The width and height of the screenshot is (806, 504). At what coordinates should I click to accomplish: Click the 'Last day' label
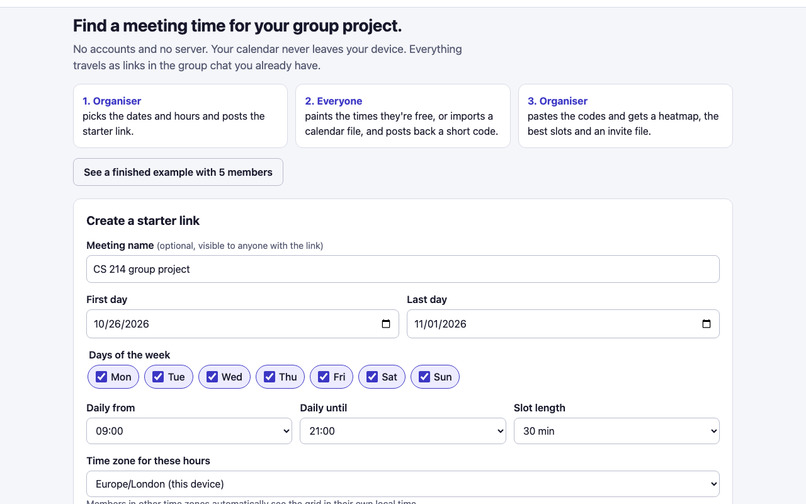click(x=427, y=299)
